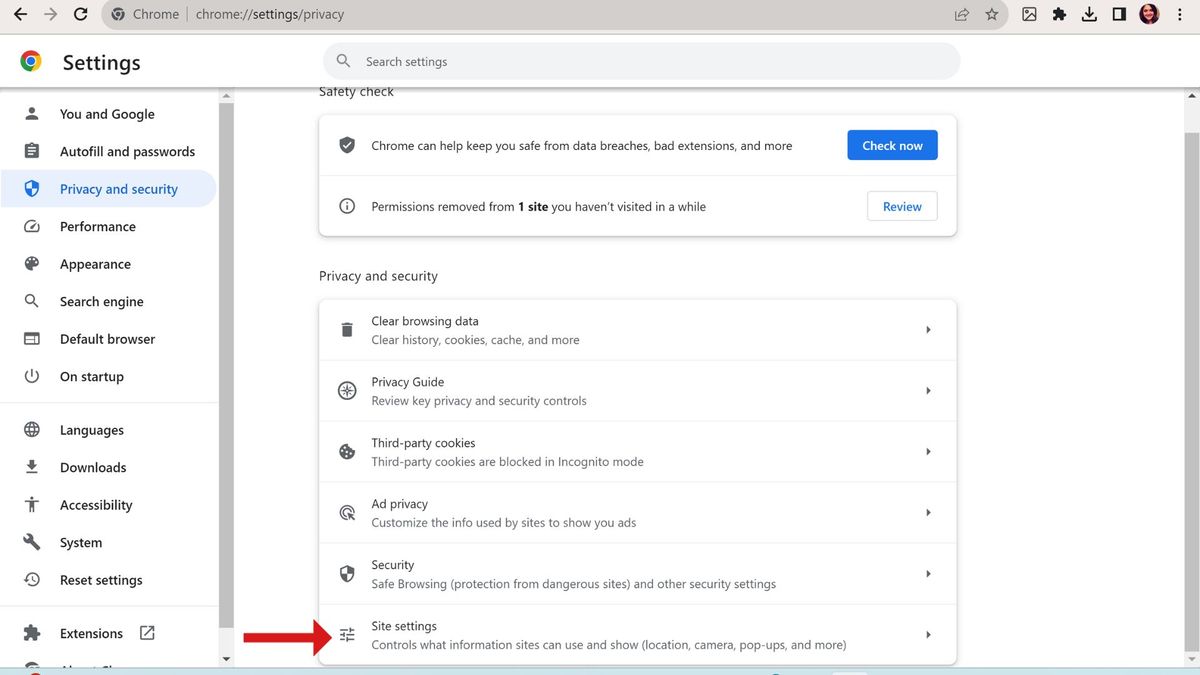1200x675 pixels.
Task: Click the profile avatar in the toolbar
Action: tap(1148, 14)
